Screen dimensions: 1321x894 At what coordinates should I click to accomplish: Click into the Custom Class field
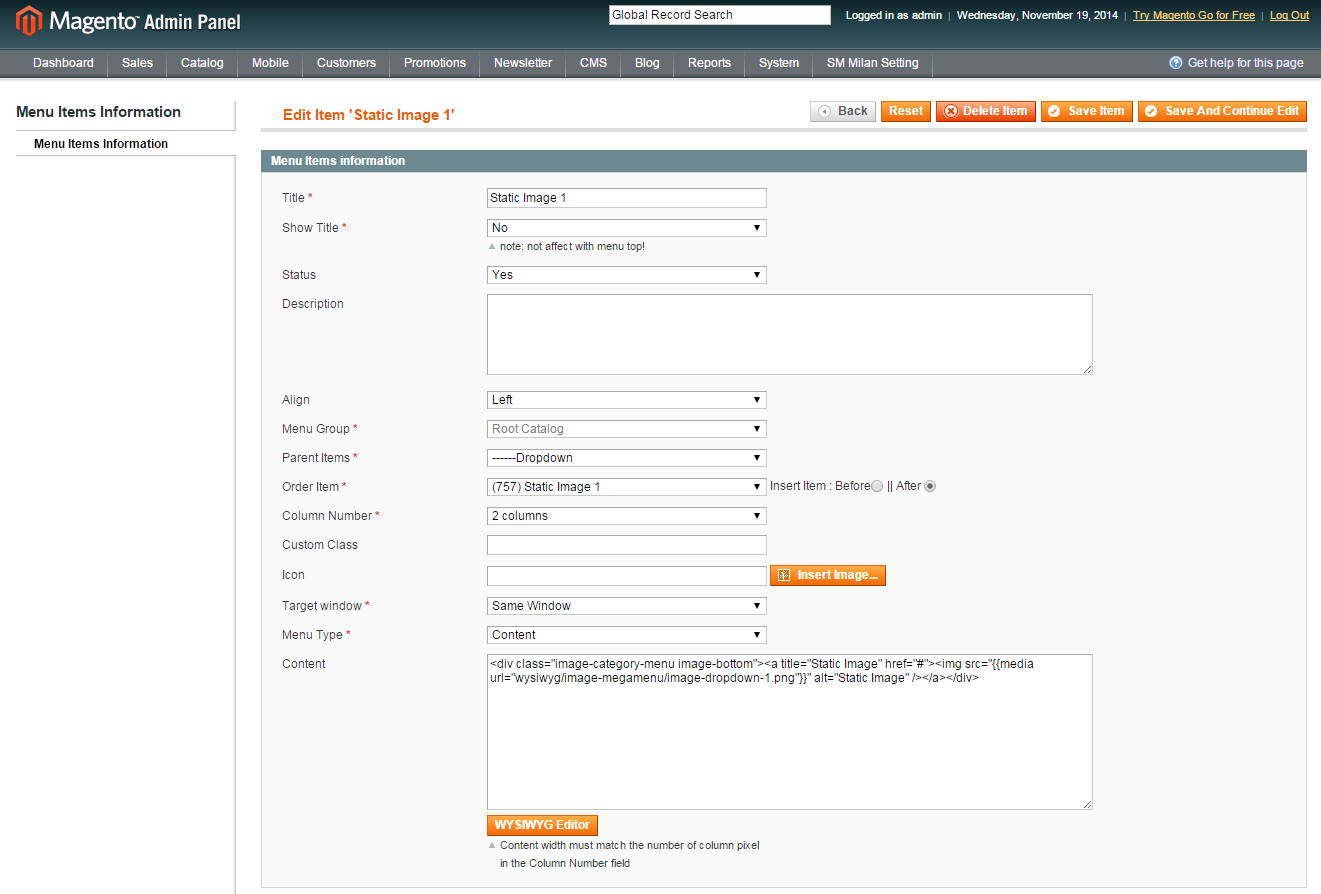(627, 545)
